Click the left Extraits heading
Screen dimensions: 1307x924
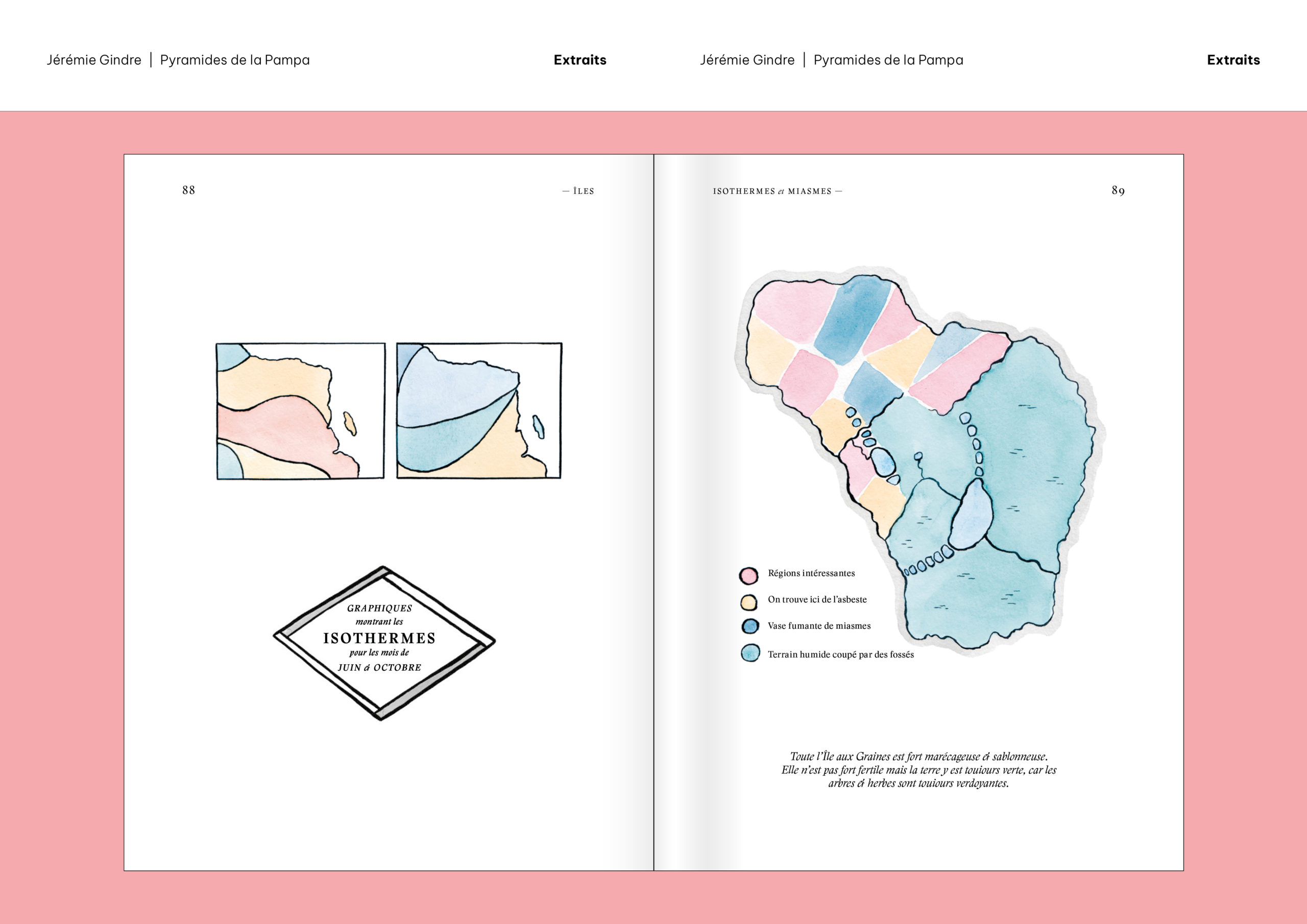point(579,60)
